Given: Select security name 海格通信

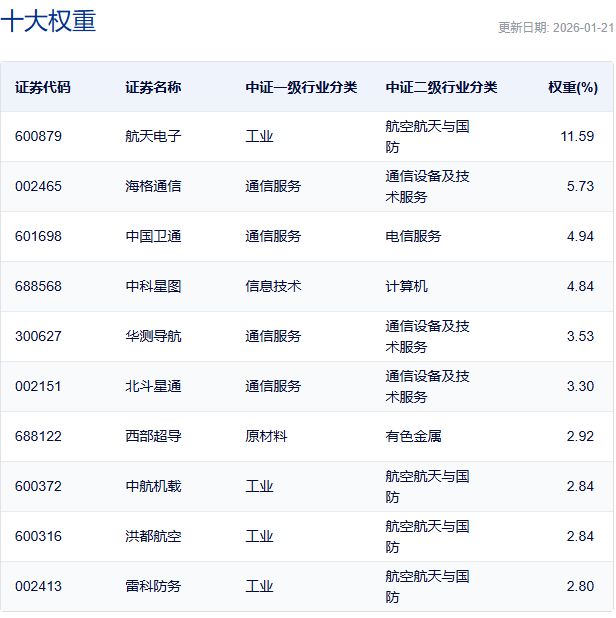Looking at the screenshot, I should click(x=153, y=187).
